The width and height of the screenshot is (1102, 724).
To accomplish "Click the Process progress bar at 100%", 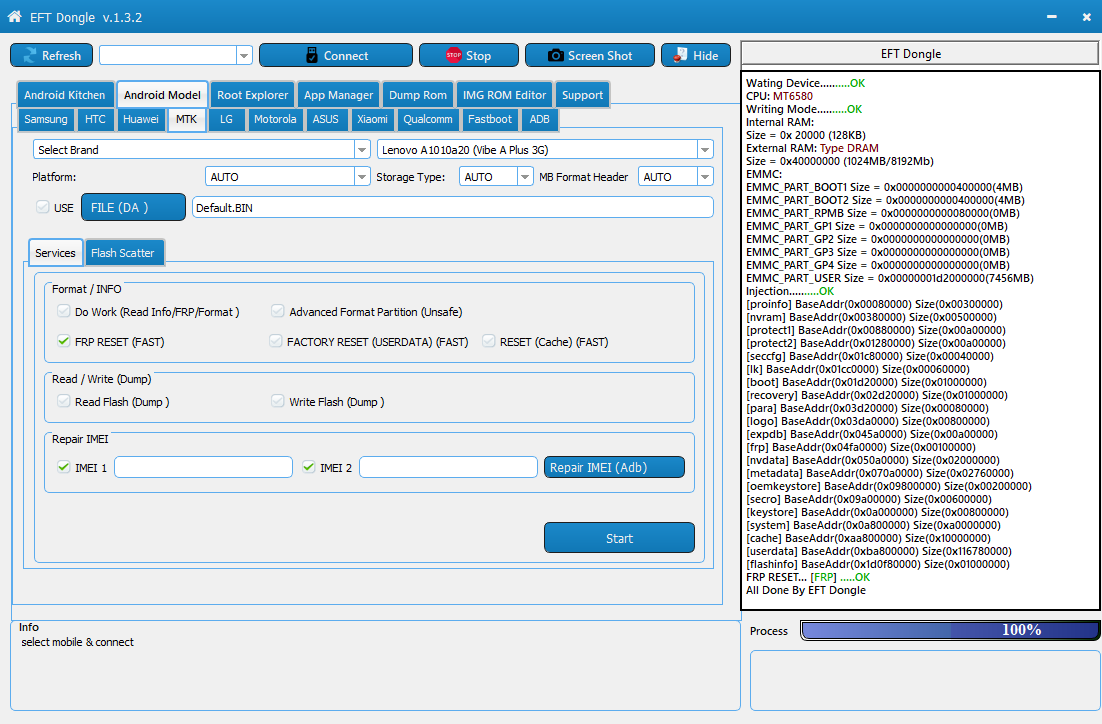I will [950, 630].
